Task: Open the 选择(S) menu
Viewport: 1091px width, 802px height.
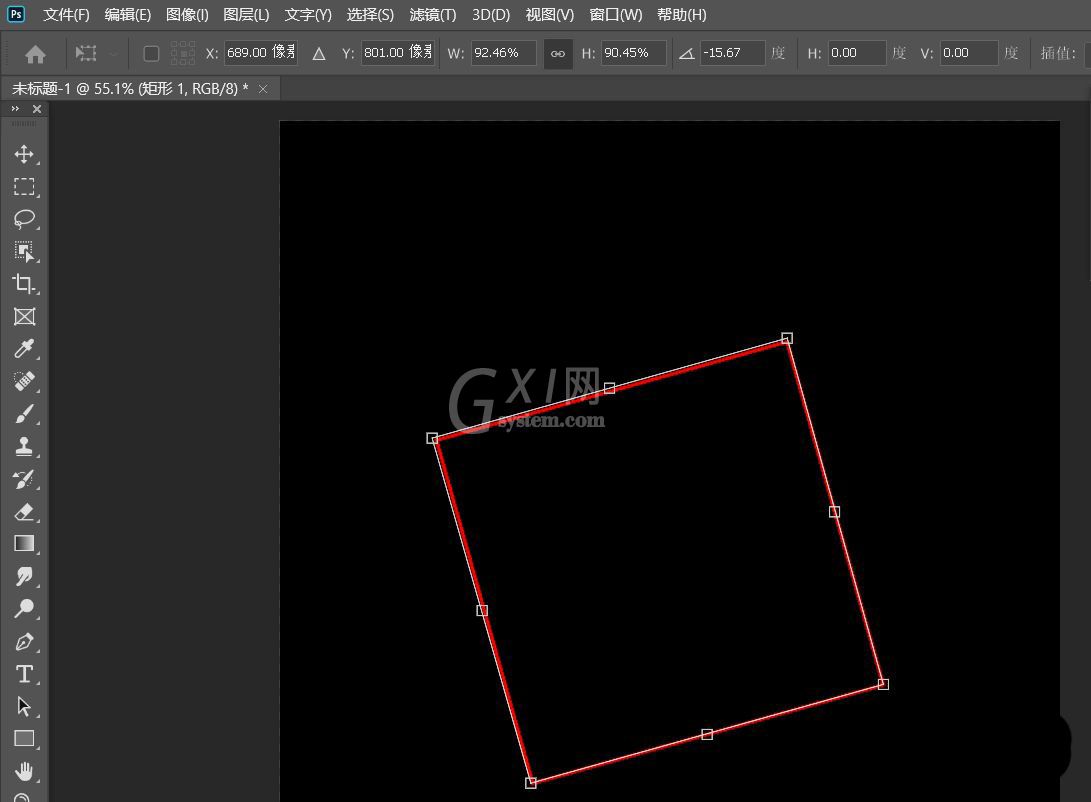Action: [x=370, y=15]
